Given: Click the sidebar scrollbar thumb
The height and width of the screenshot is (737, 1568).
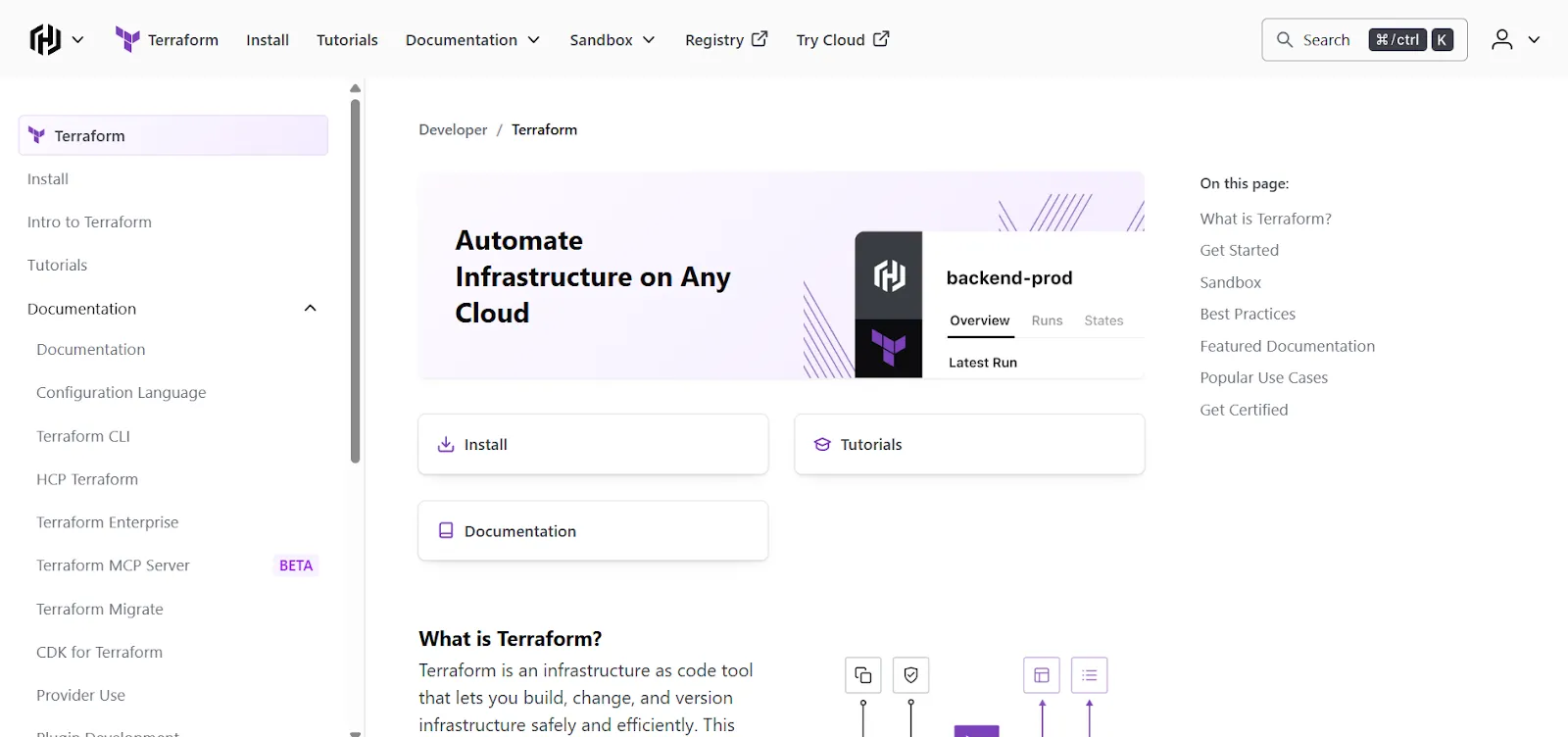Looking at the screenshot, I should (355, 280).
